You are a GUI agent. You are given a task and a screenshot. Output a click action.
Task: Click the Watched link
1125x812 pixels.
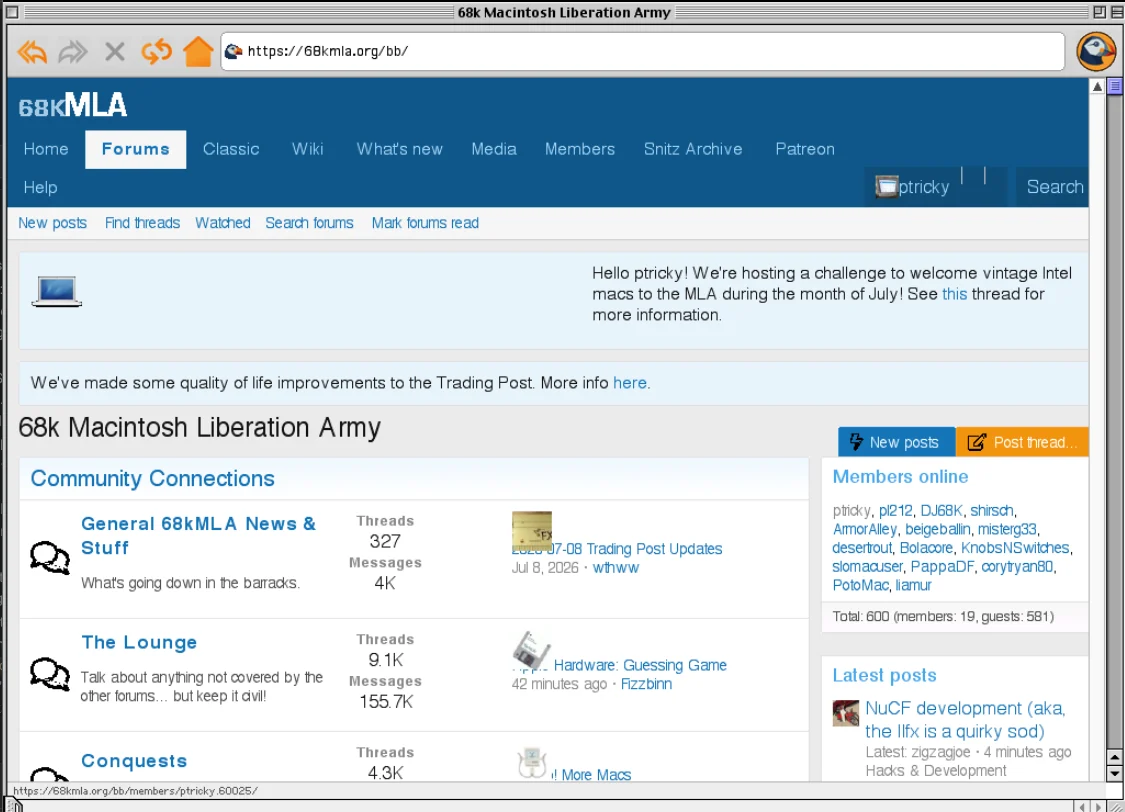pos(222,223)
